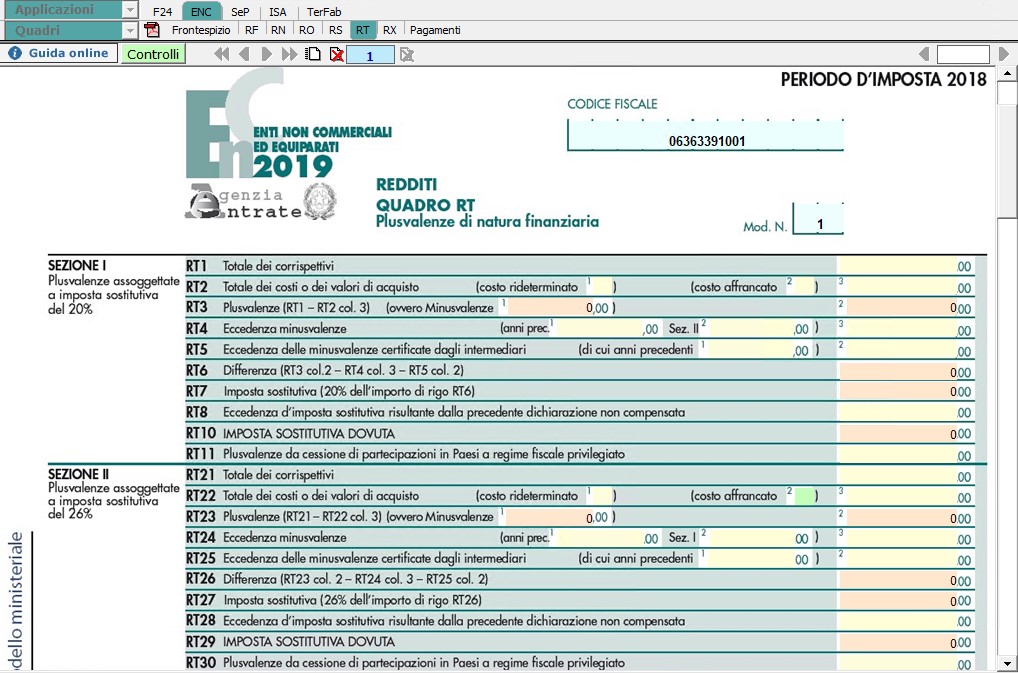
Task: Click the Mod. N. field
Action: (x=819, y=219)
